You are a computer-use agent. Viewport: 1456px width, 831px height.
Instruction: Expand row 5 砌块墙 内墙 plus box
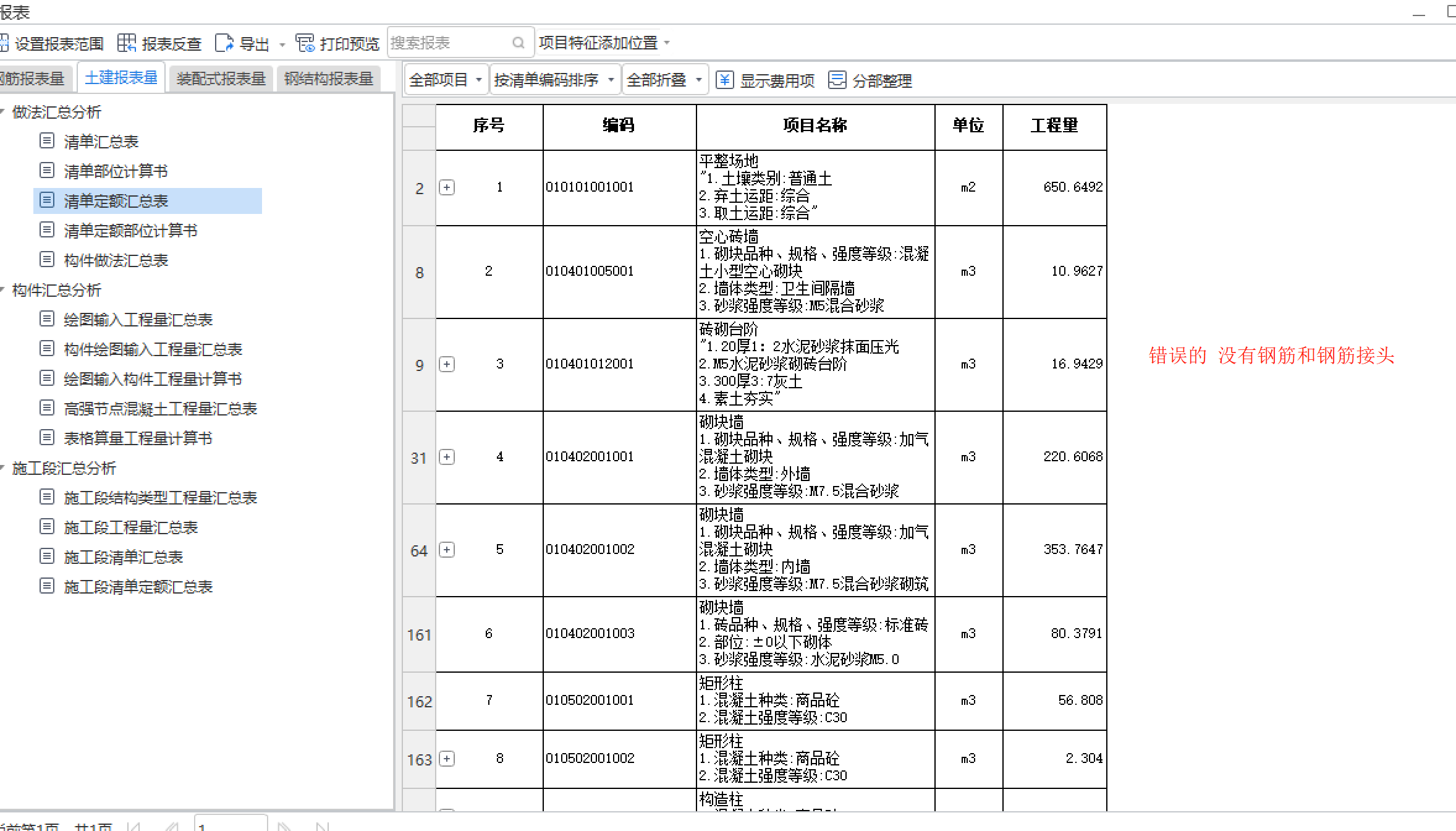447,550
